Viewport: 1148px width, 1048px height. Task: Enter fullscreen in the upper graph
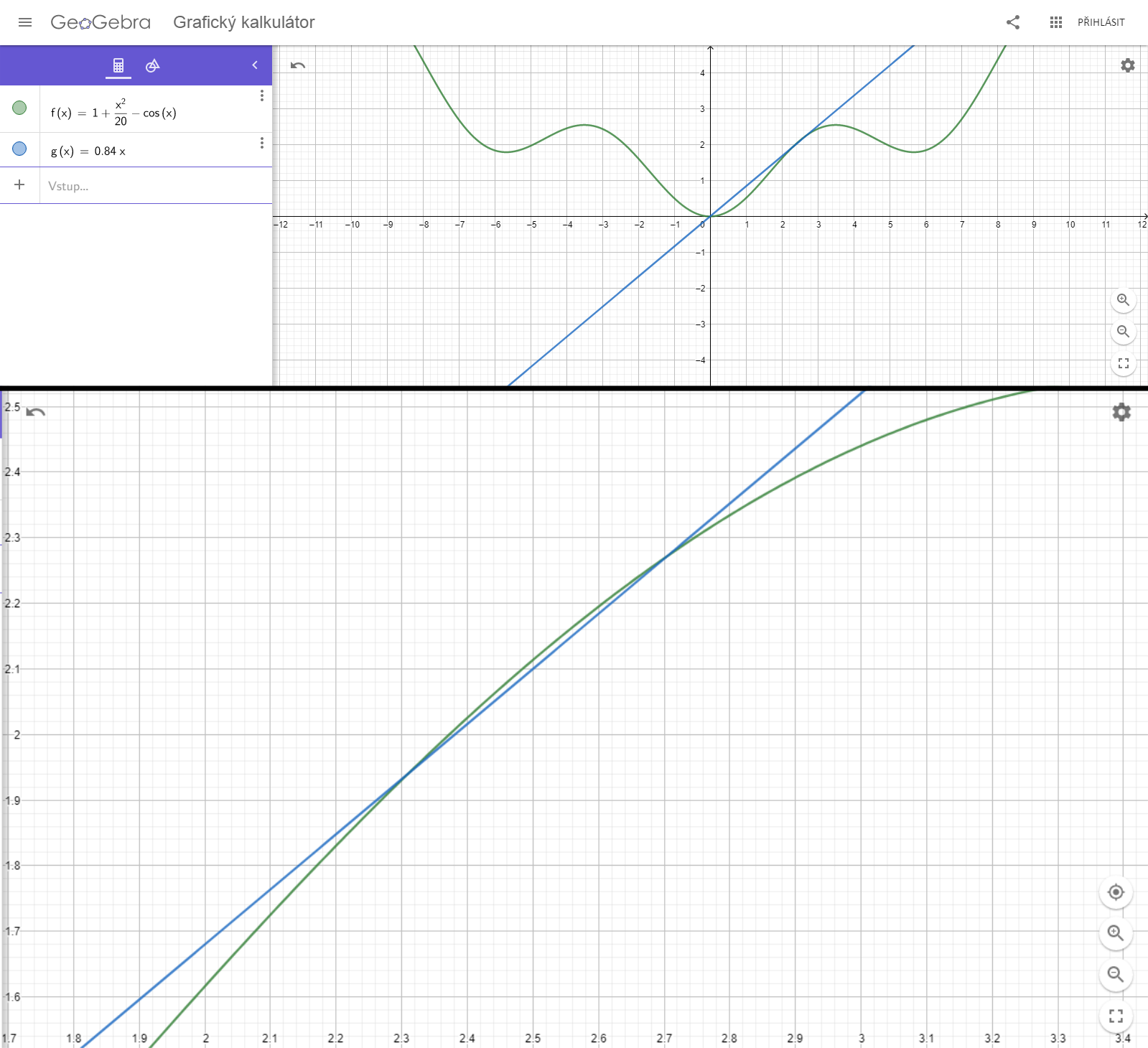point(1123,363)
